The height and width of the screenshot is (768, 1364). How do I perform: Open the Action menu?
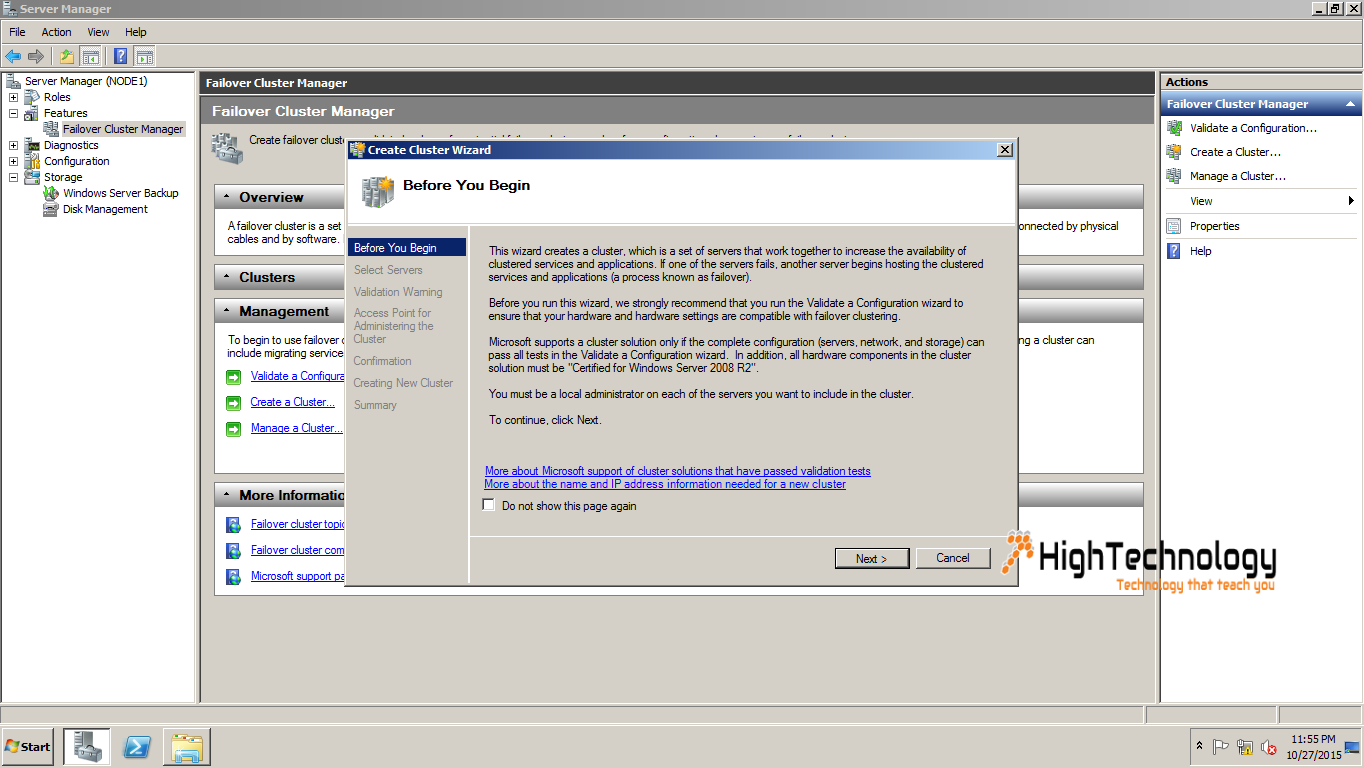tap(56, 32)
